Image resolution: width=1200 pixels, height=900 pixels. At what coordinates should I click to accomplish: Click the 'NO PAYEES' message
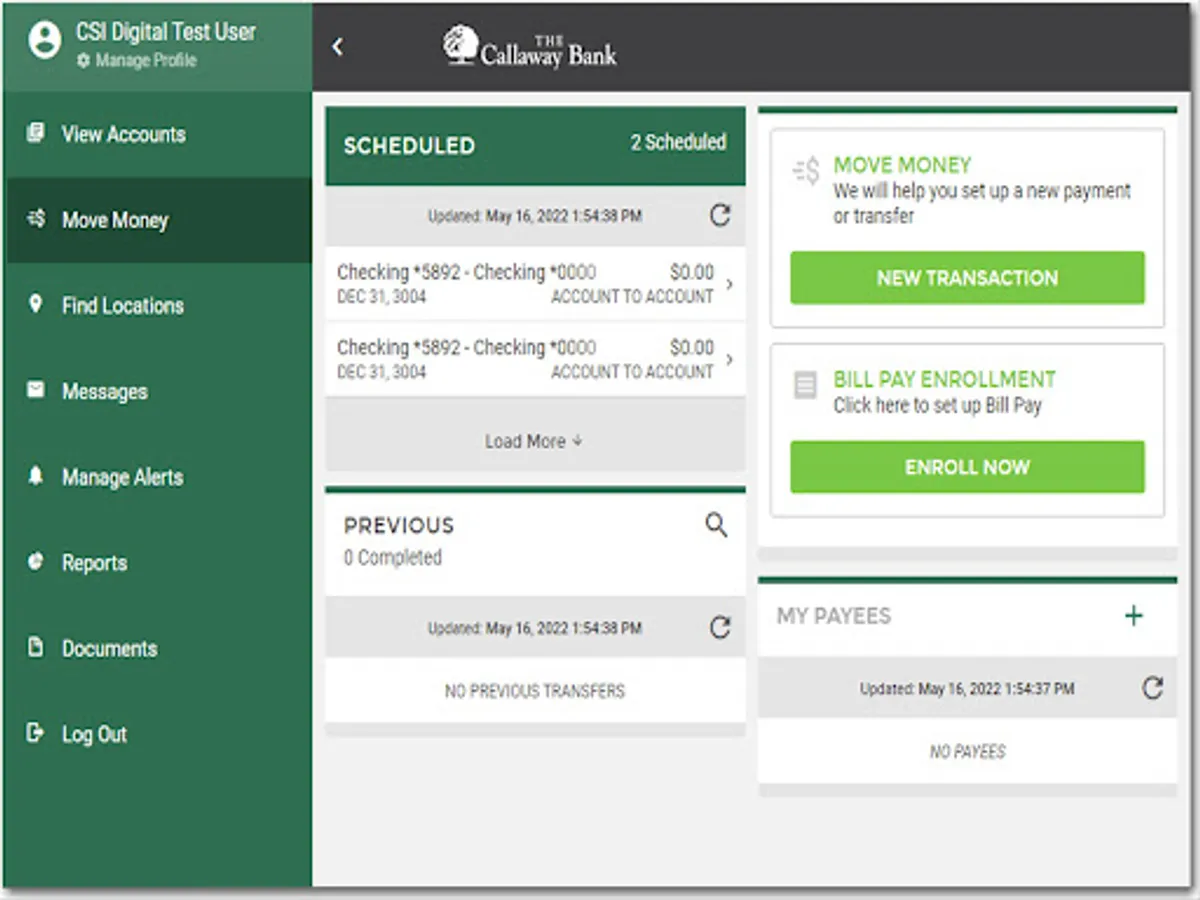tap(967, 752)
